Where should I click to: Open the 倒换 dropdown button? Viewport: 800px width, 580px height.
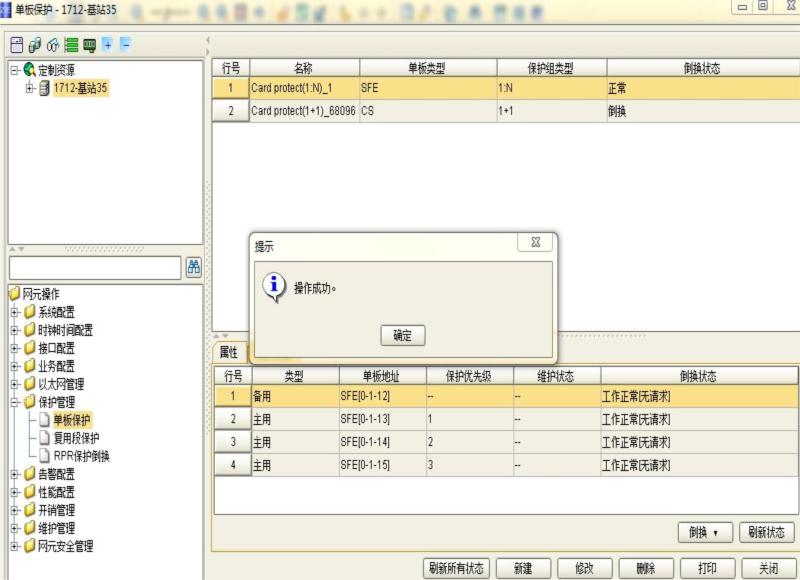705,533
